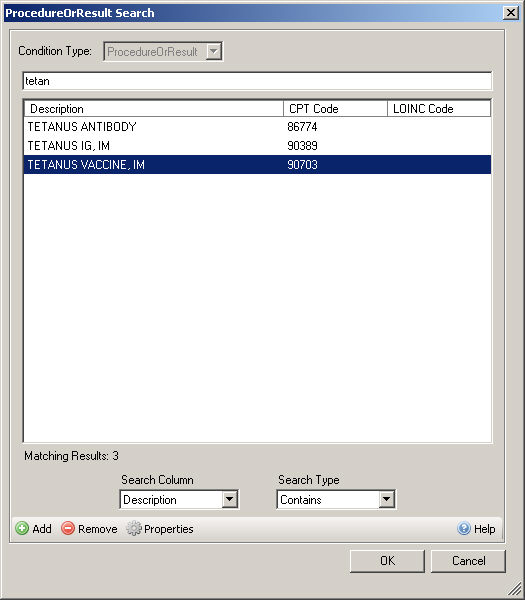
Task: Expand the Search Type dropdown arrow
Action: [x=386, y=499]
